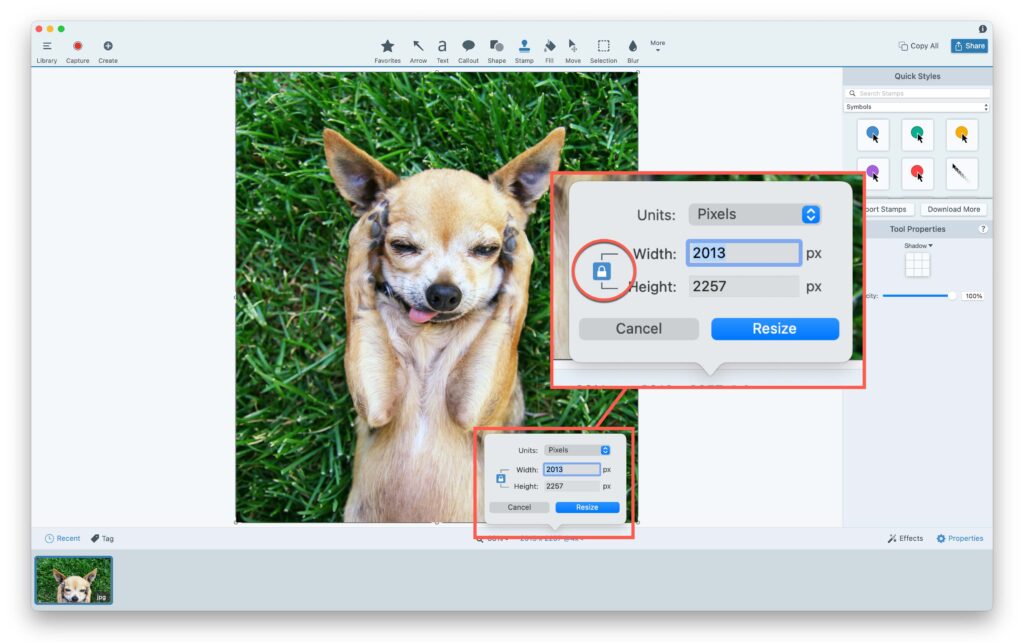Screen dimensions: 1024x642
Task: Open the Units dropdown showing Pixels
Action: pos(755,213)
